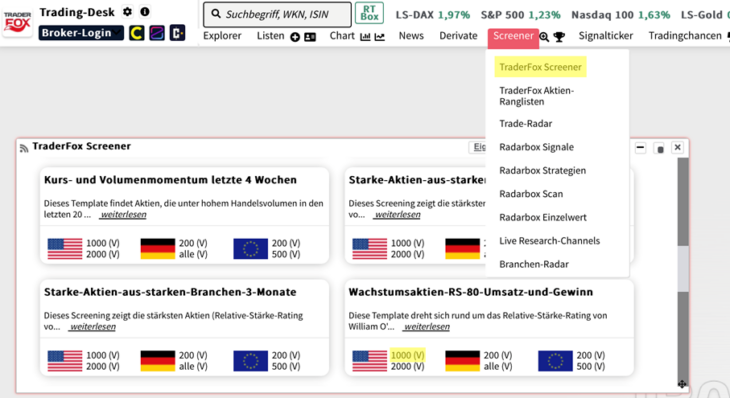This screenshot has height=398, width=730.
Task: Click German flag in Wachstumsaktien card
Action: (x=462, y=361)
